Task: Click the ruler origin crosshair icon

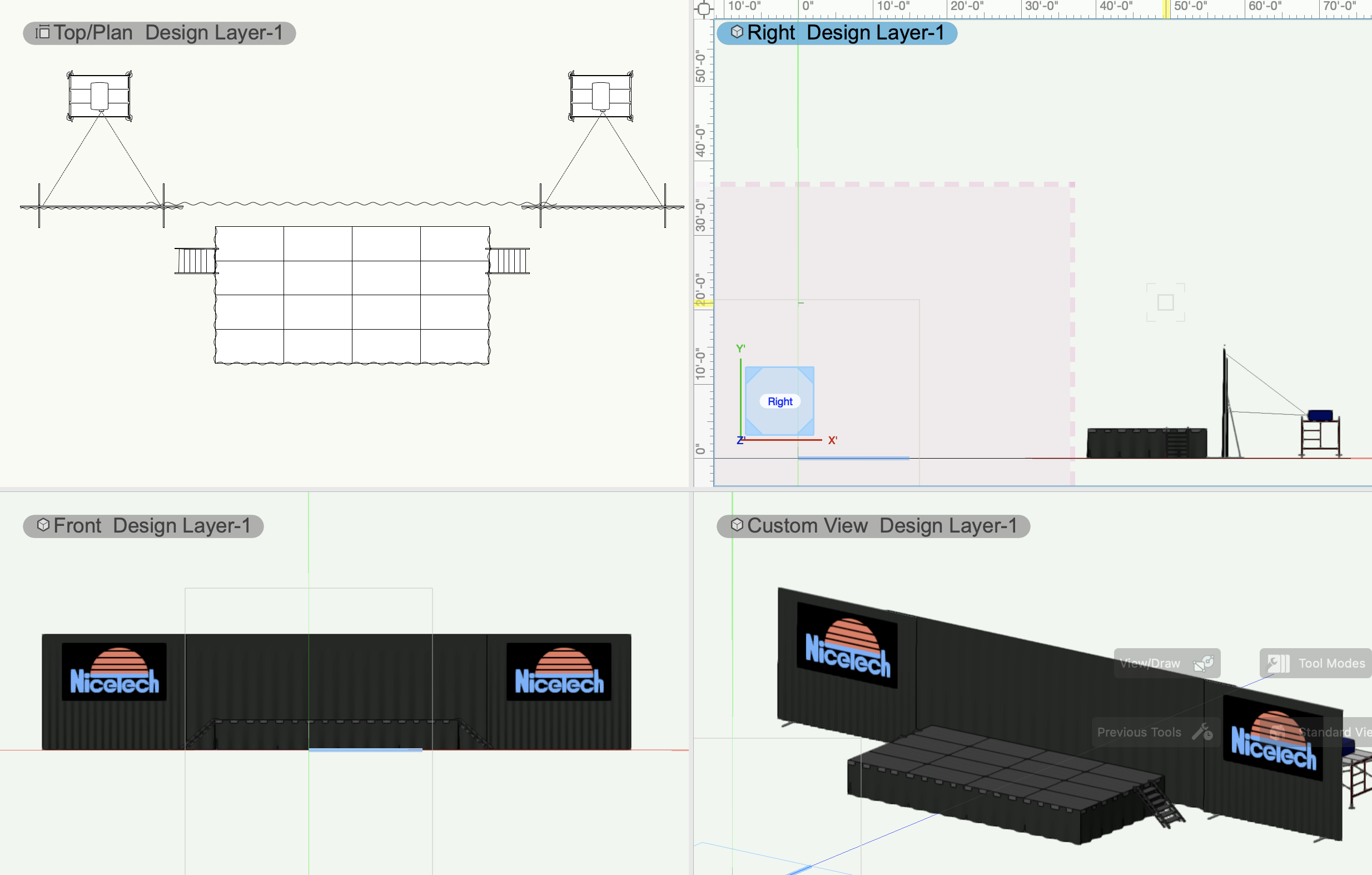Action: [x=704, y=8]
